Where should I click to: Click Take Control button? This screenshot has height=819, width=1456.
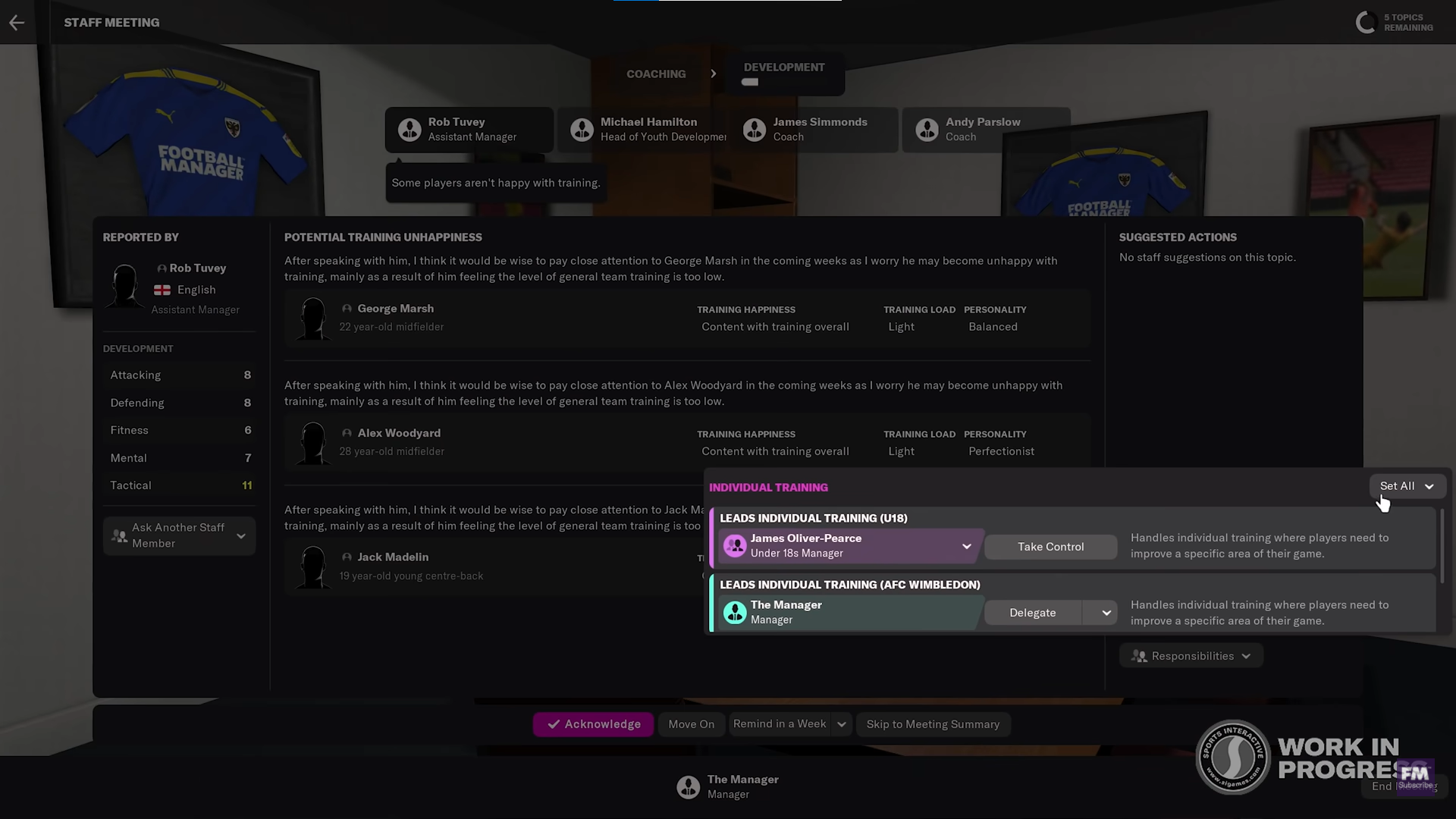(1050, 547)
